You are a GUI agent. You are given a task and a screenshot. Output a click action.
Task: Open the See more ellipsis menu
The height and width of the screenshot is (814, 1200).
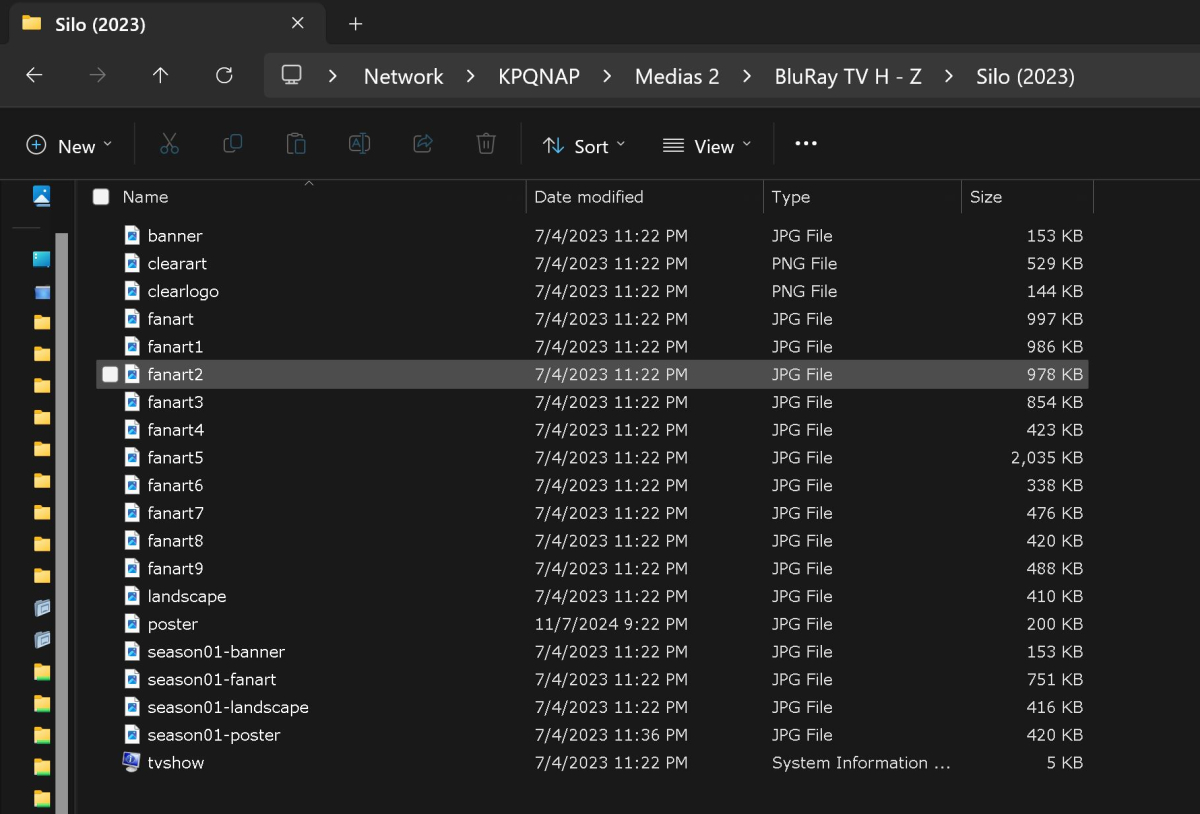[x=806, y=144]
